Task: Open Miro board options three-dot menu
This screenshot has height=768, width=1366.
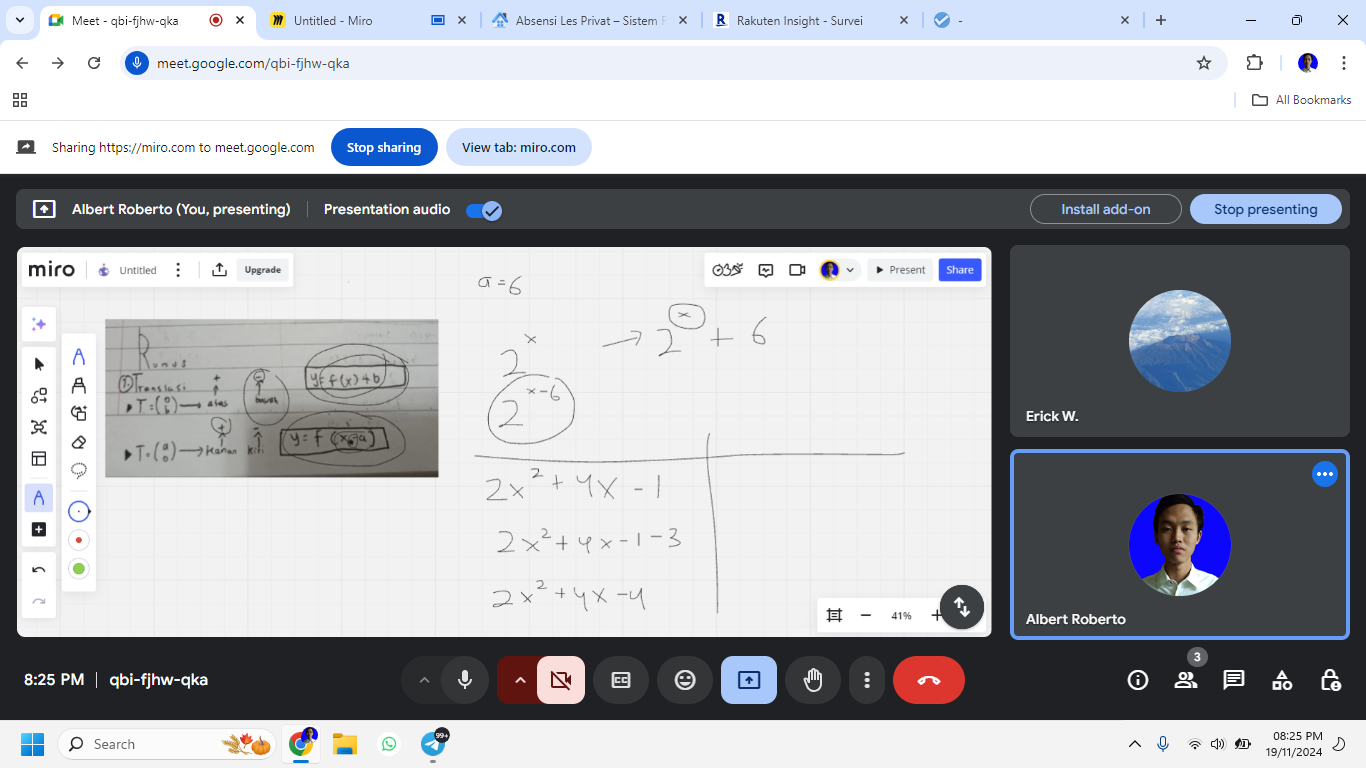Action: click(x=178, y=270)
